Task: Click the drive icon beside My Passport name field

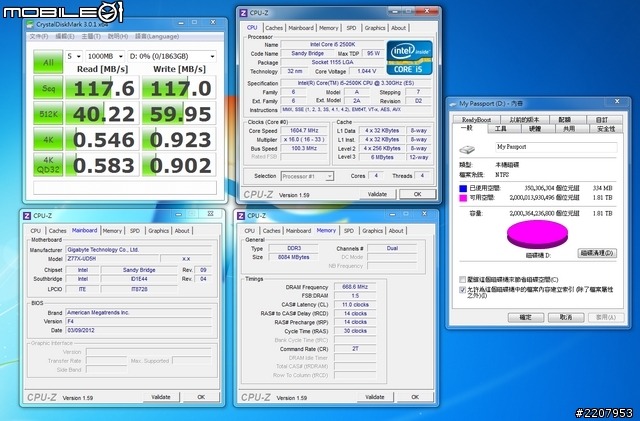Action: pos(467,149)
